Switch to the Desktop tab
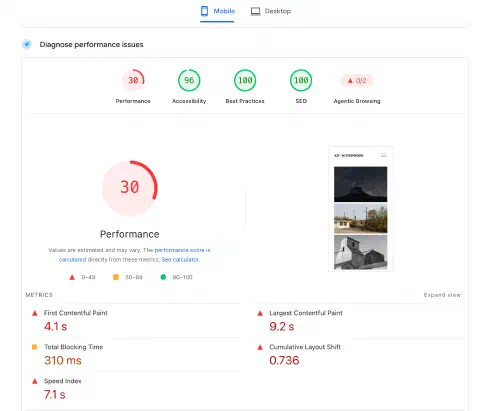 click(271, 11)
